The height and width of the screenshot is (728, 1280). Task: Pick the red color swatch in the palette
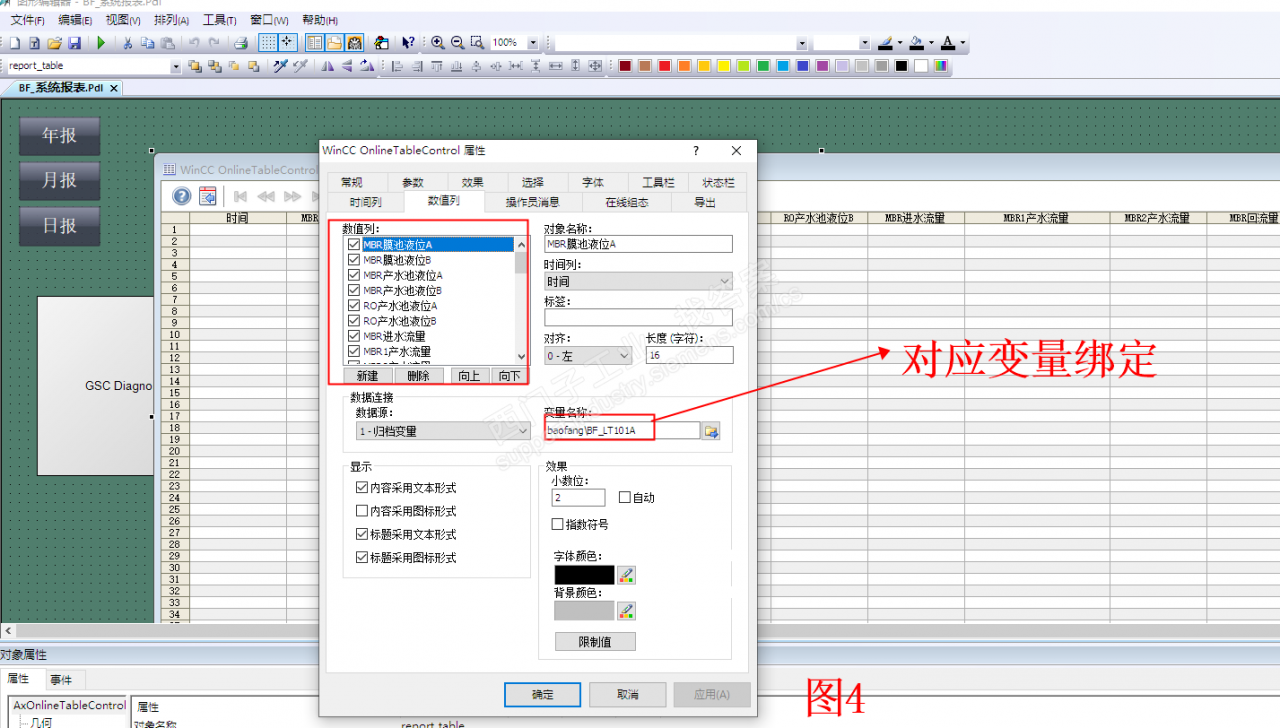(x=664, y=66)
